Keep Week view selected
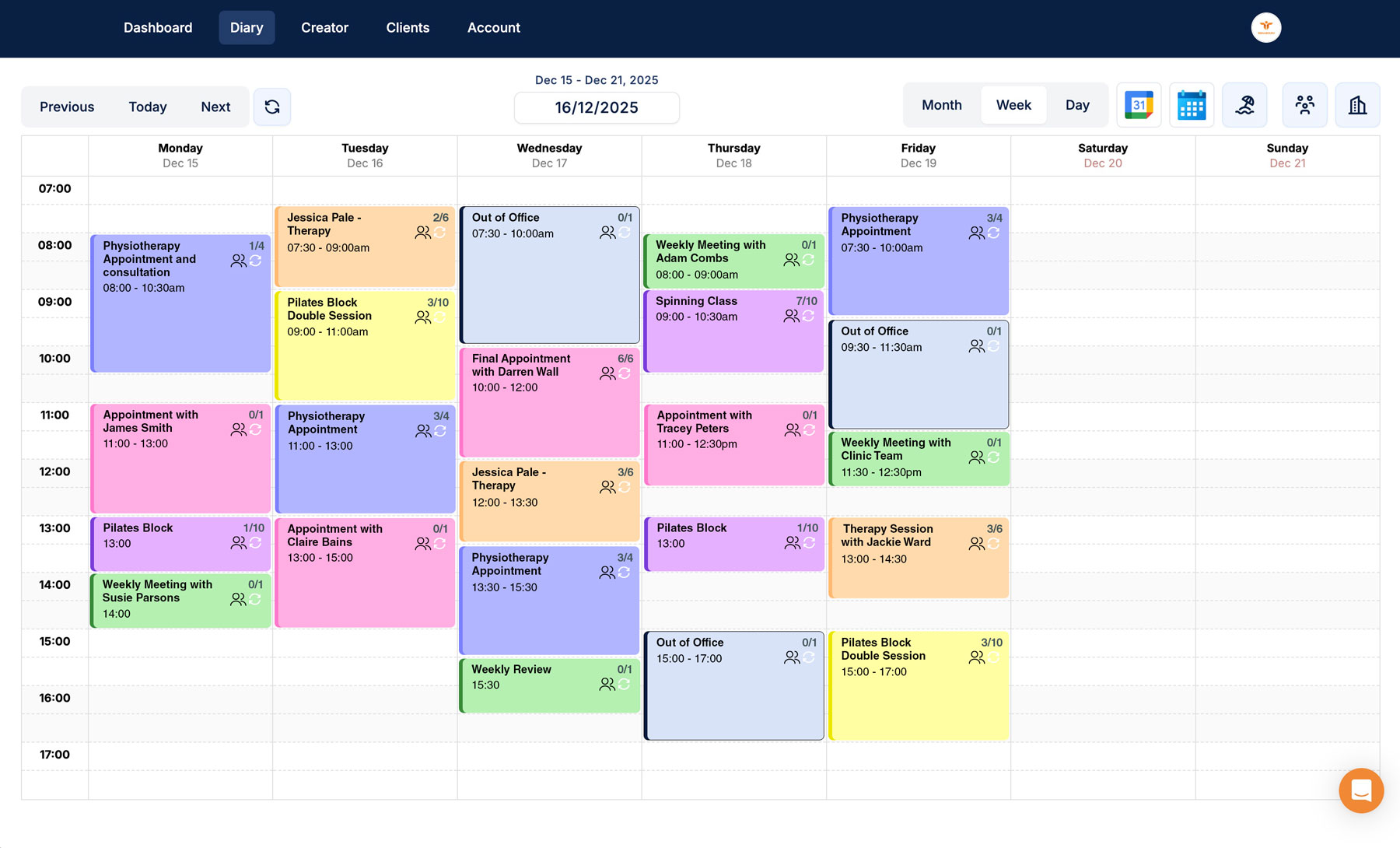Screen dimensions: 1400x848 pyautogui.click(x=1013, y=104)
